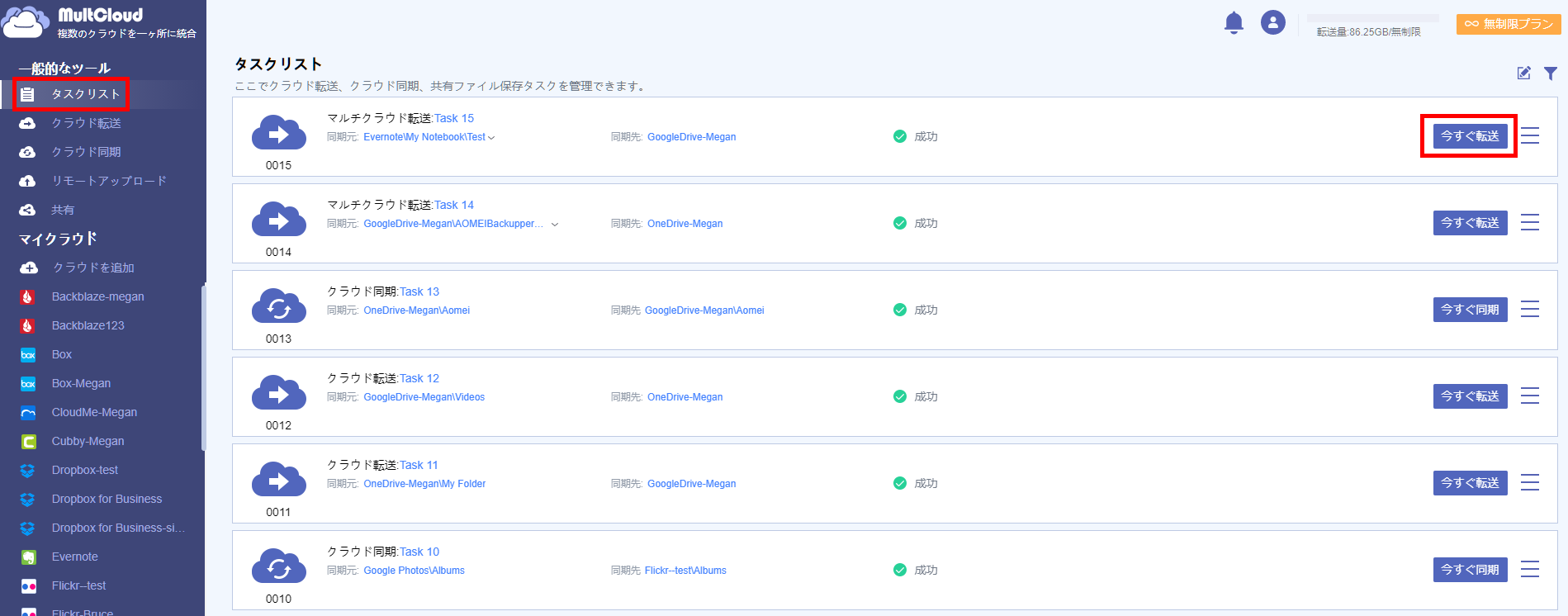
Task: Click the Cubby-Megan icon
Action: pos(28,442)
